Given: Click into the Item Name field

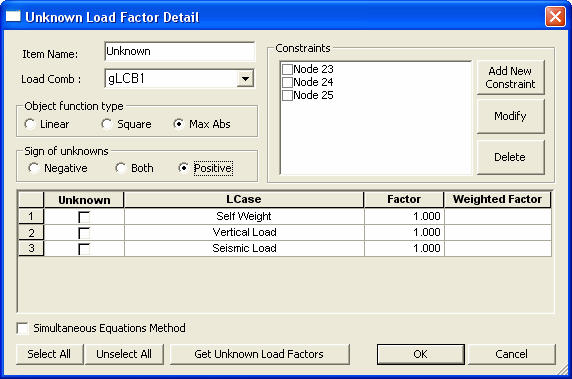Looking at the screenshot, I should [x=179, y=51].
